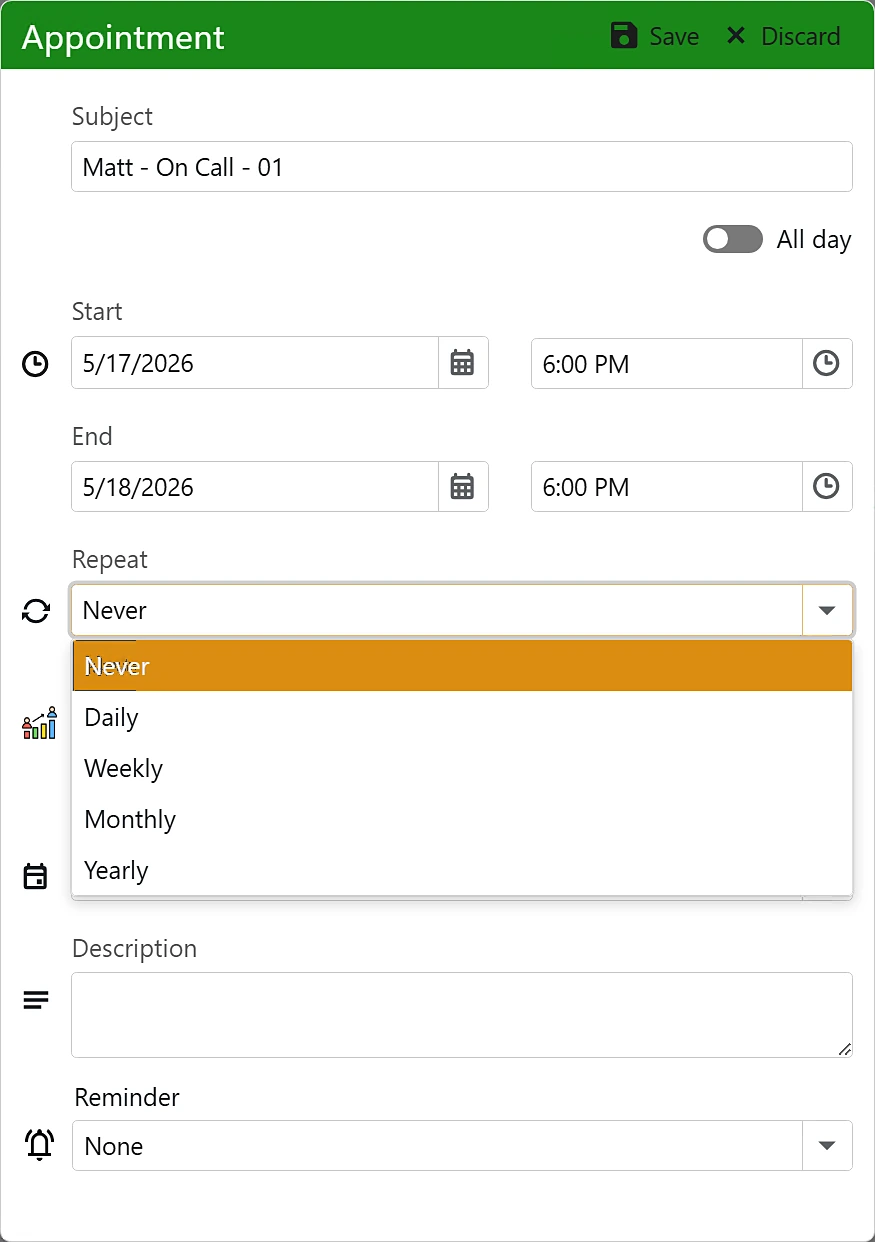Image resolution: width=875 pixels, height=1242 pixels.
Task: Open the End date calendar picker
Action: click(x=462, y=487)
